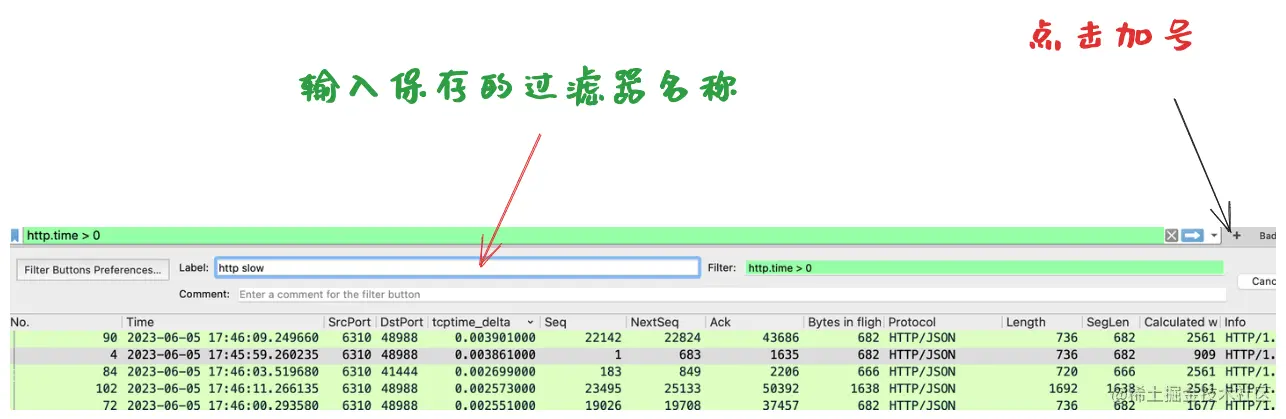The width and height of the screenshot is (1286, 419).
Task: Click Ack value 37457
Action: [780, 404]
